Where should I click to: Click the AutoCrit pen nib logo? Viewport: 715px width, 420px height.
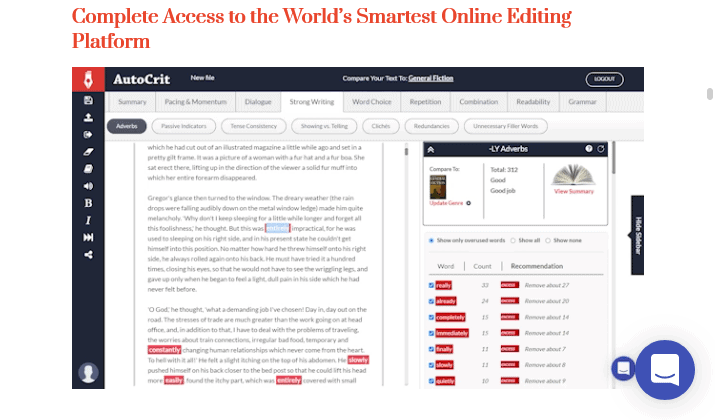pyautogui.click(x=88, y=79)
